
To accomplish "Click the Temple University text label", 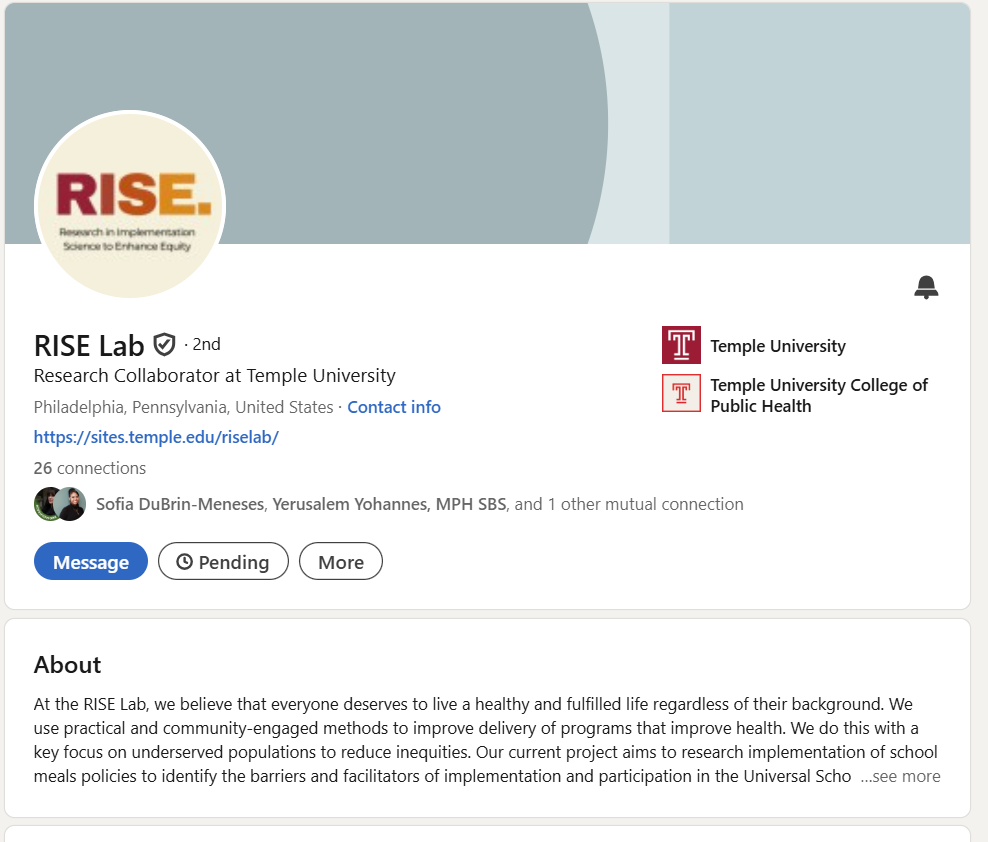I will point(778,346).
